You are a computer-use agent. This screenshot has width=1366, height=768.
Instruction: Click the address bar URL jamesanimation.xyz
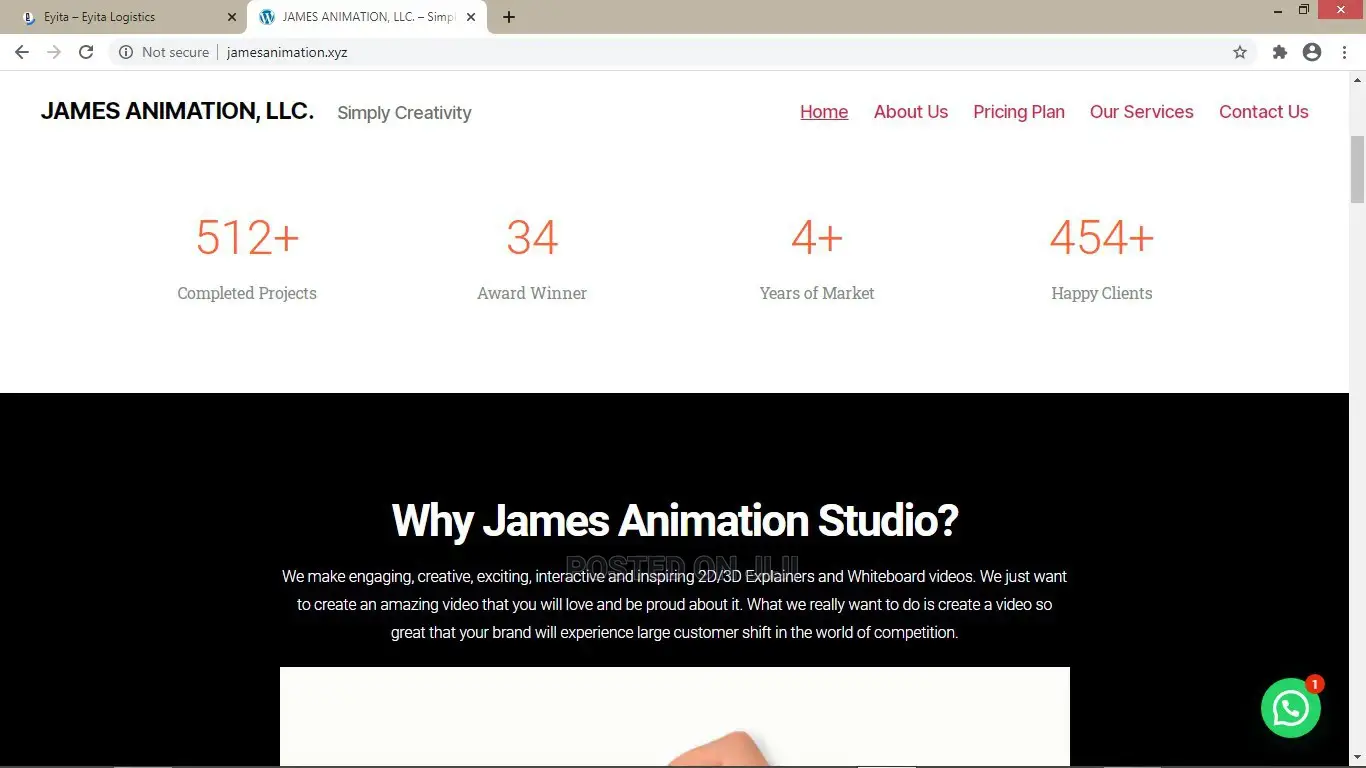coord(287,52)
